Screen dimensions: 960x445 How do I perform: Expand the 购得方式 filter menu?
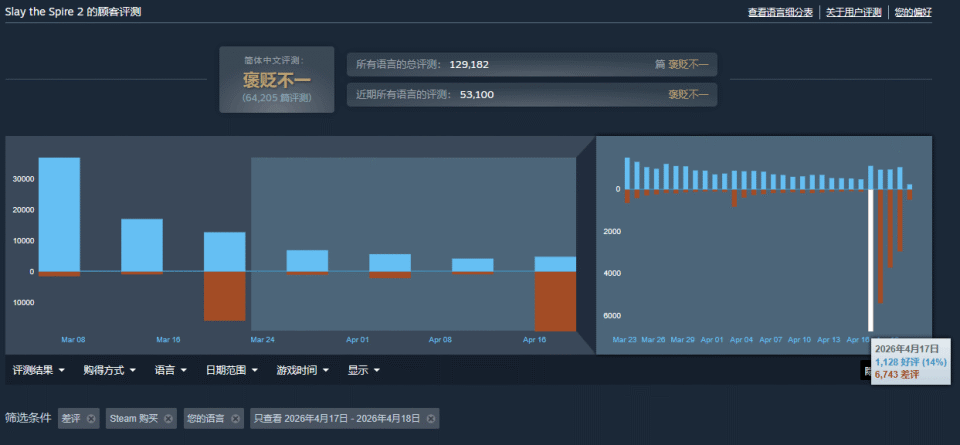pos(108,370)
